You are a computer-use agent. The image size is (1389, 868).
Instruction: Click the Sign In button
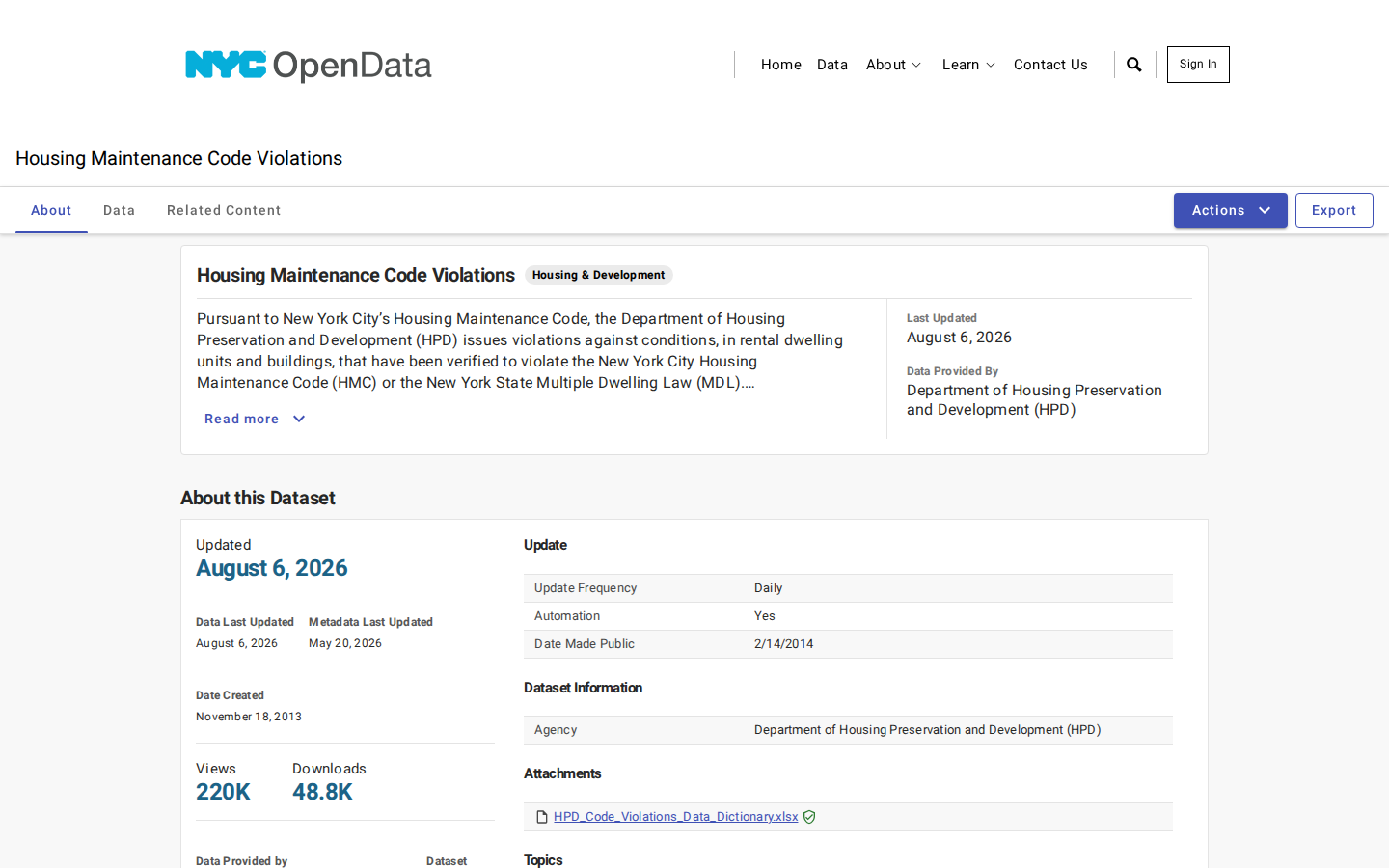click(x=1198, y=65)
